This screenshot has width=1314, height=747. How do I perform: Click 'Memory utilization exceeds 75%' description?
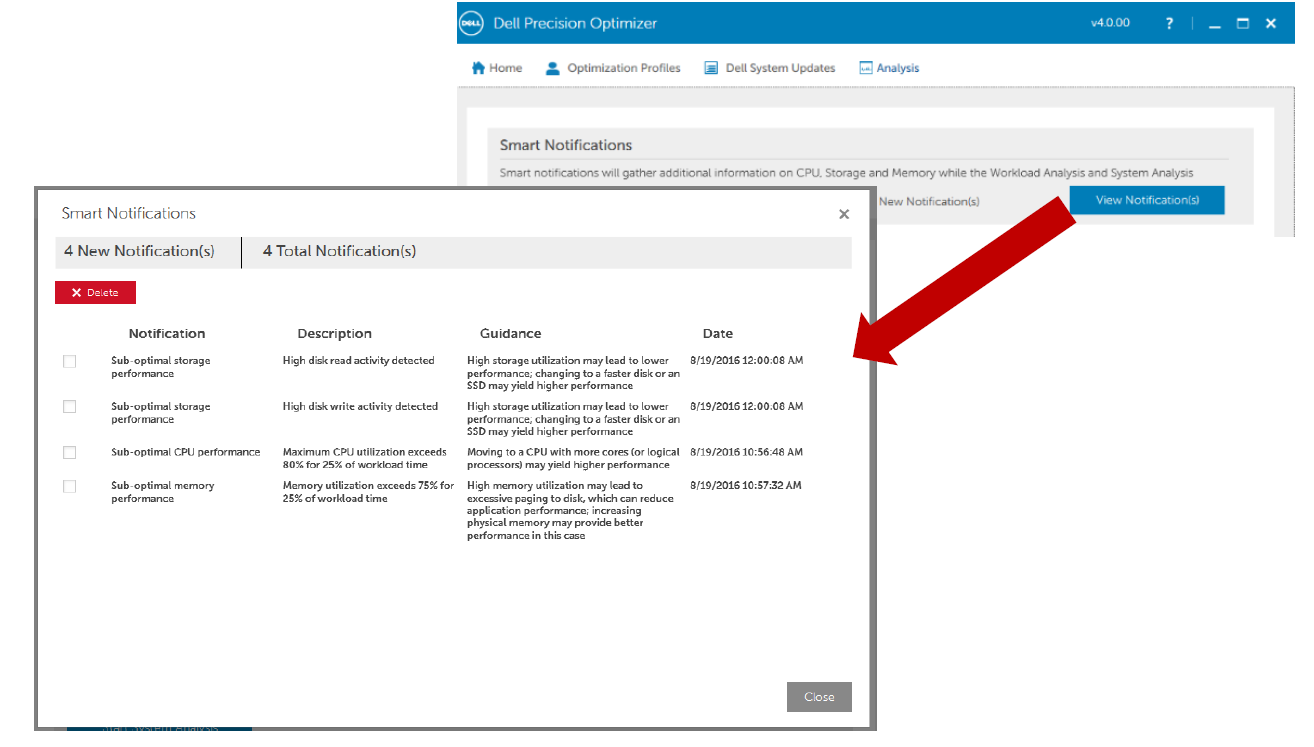click(368, 492)
